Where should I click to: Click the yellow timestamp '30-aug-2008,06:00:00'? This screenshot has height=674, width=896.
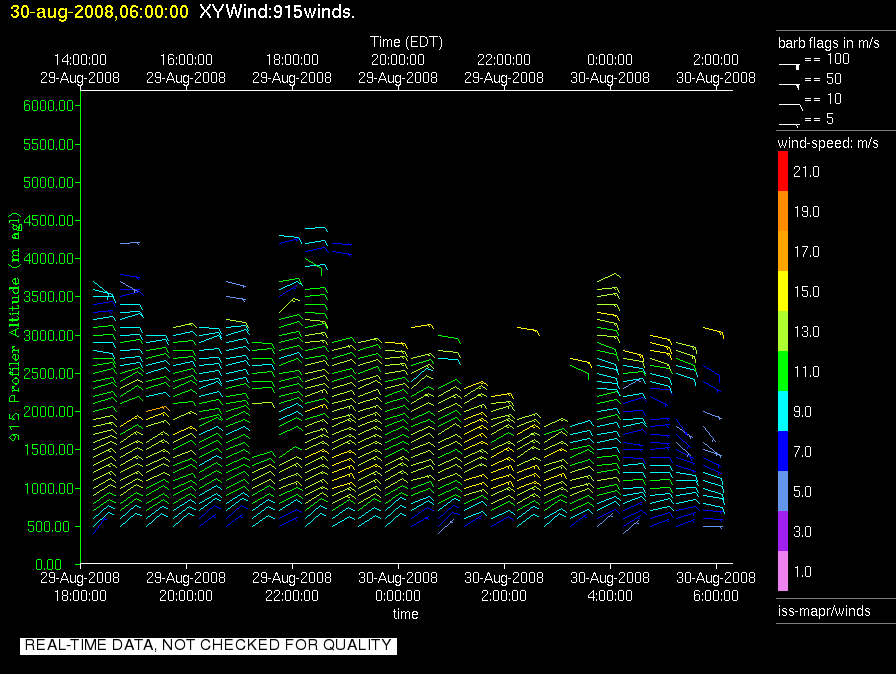point(99,12)
